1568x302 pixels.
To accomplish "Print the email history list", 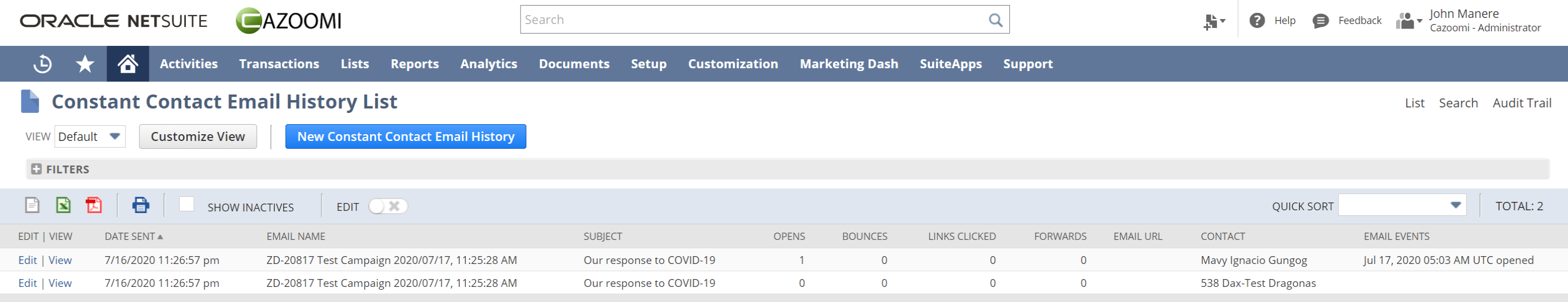I will coord(141,205).
